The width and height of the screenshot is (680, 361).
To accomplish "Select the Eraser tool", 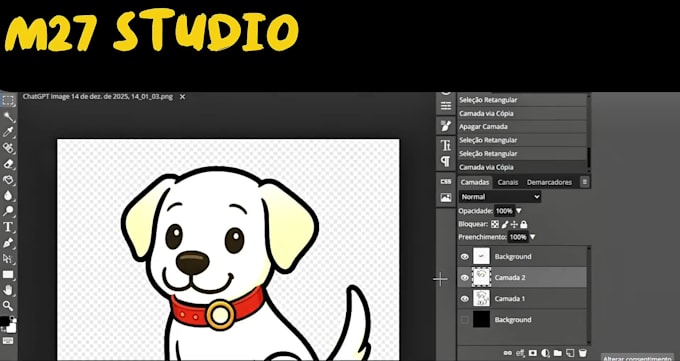I will coord(8,164).
